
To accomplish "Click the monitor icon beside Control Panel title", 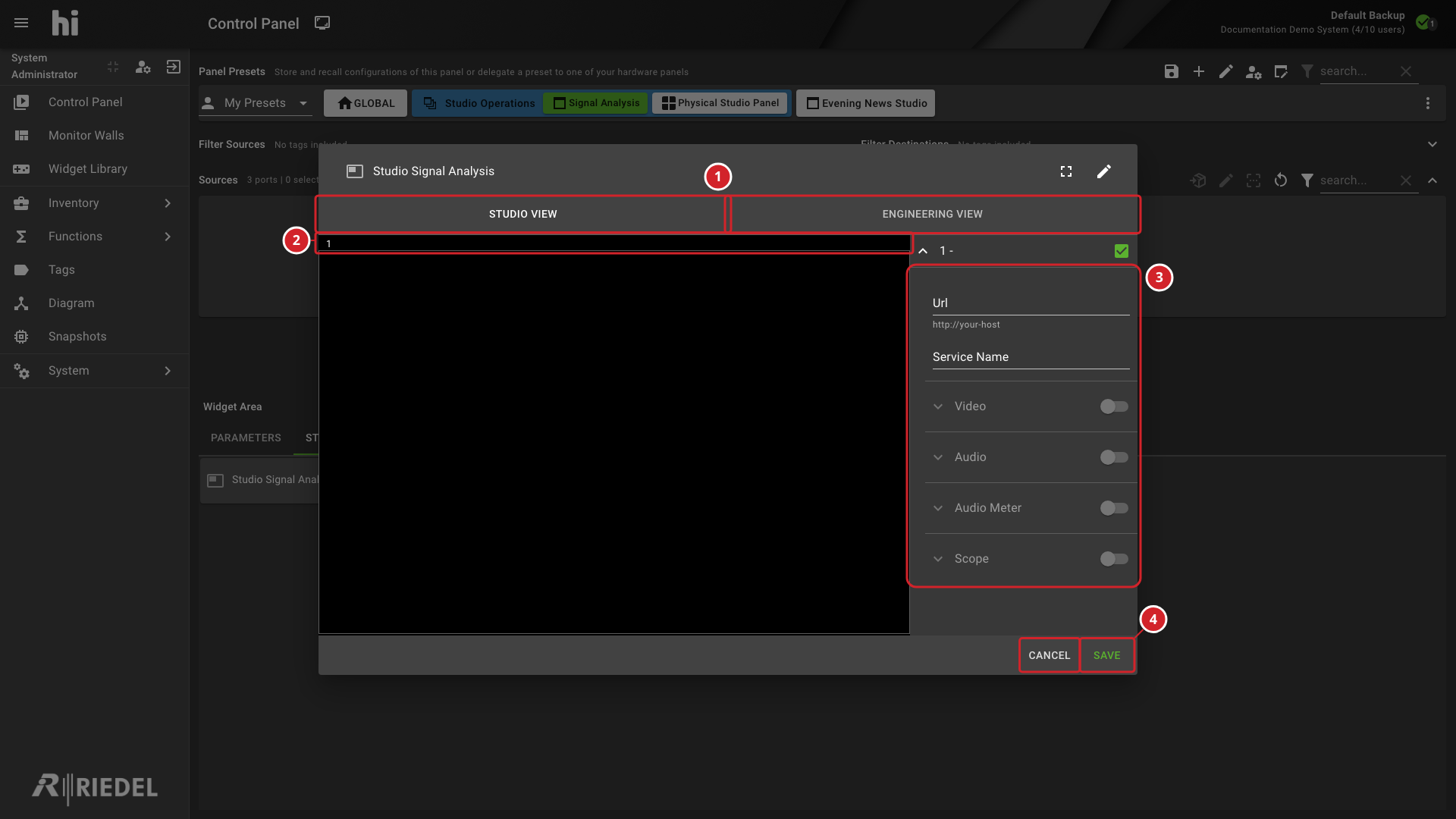I will click(x=322, y=23).
